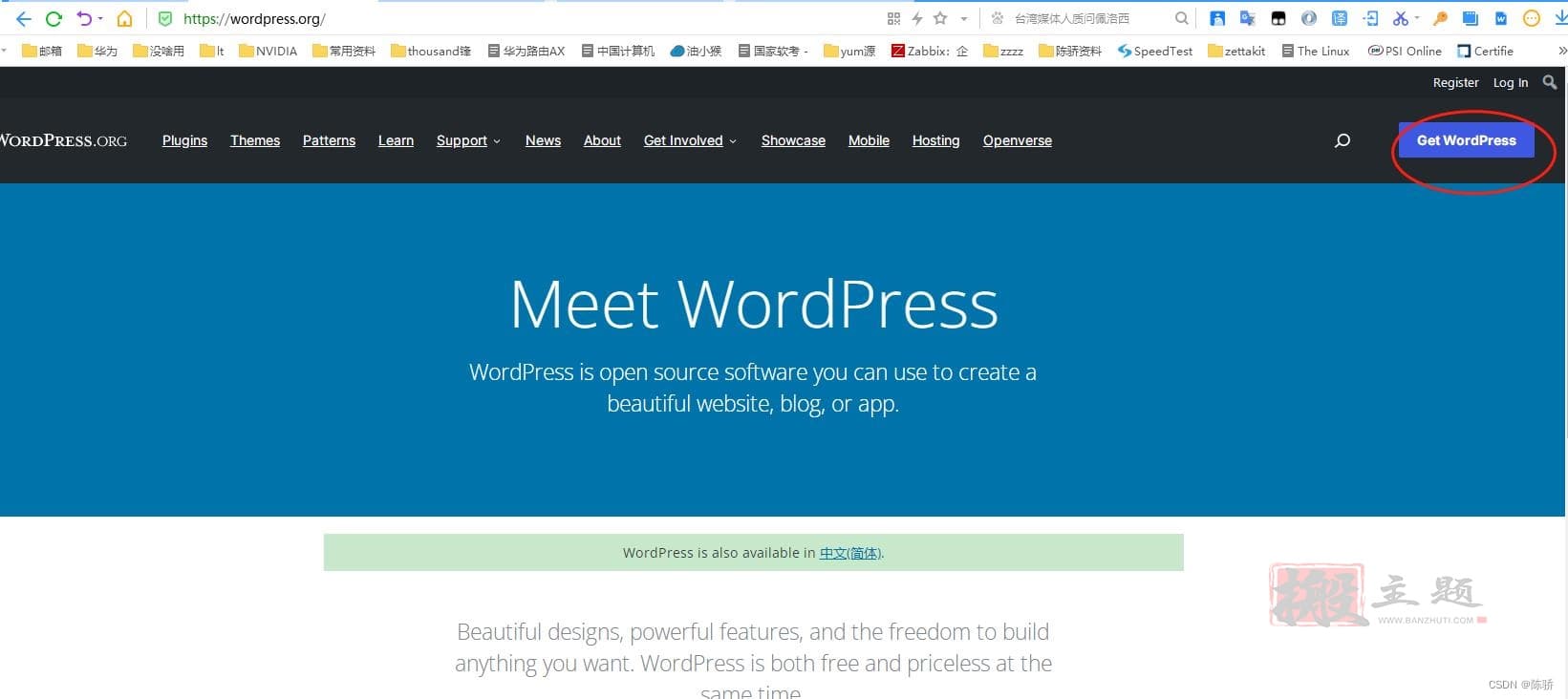The width and height of the screenshot is (1568, 699).
Task: Open the downloads arrow icon
Action: (x=1560, y=18)
